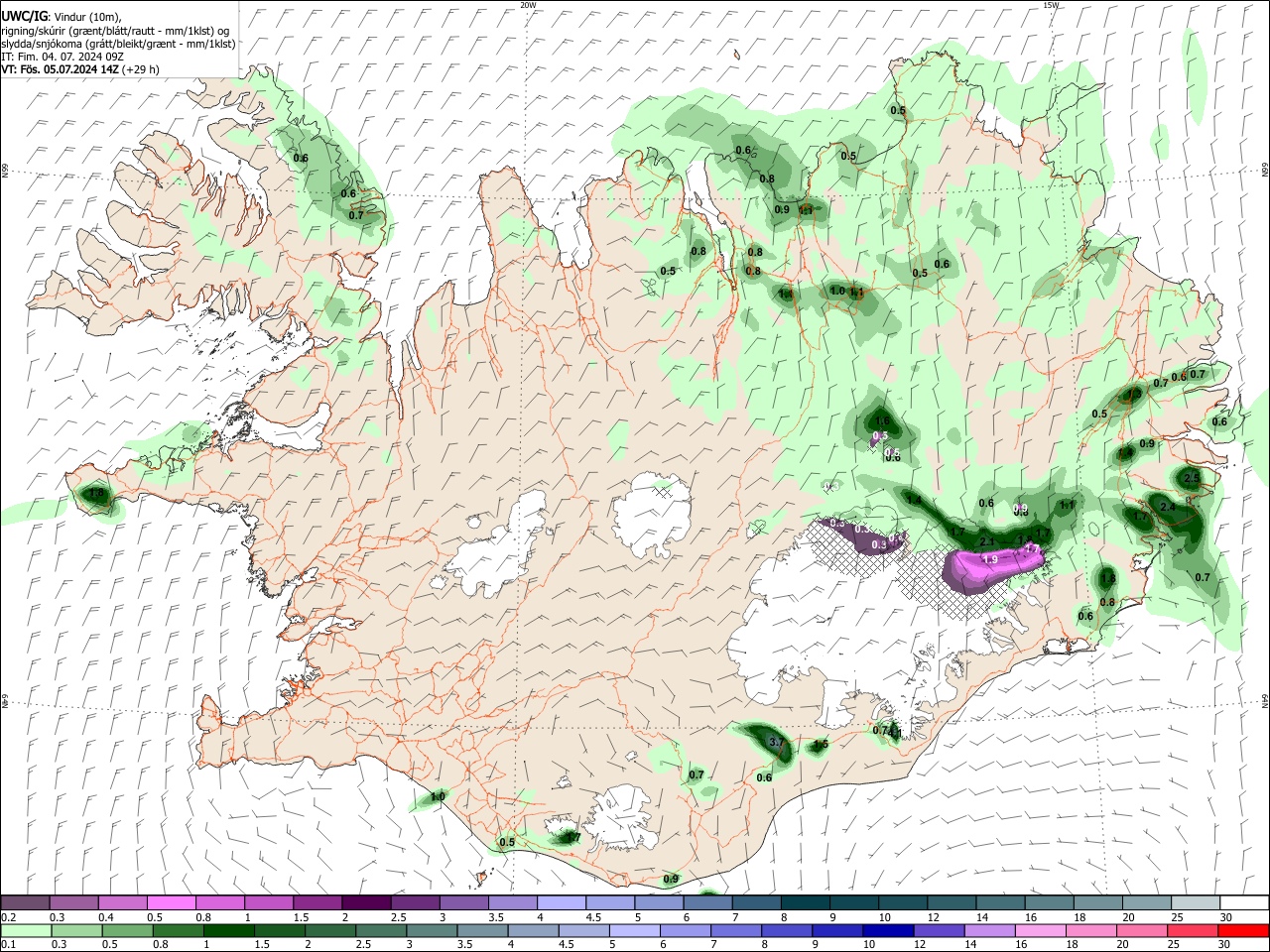Click the IT: Fim. 04. 07. 2024 09Z line
Viewport: 1270px width, 952px height.
click(x=64, y=57)
